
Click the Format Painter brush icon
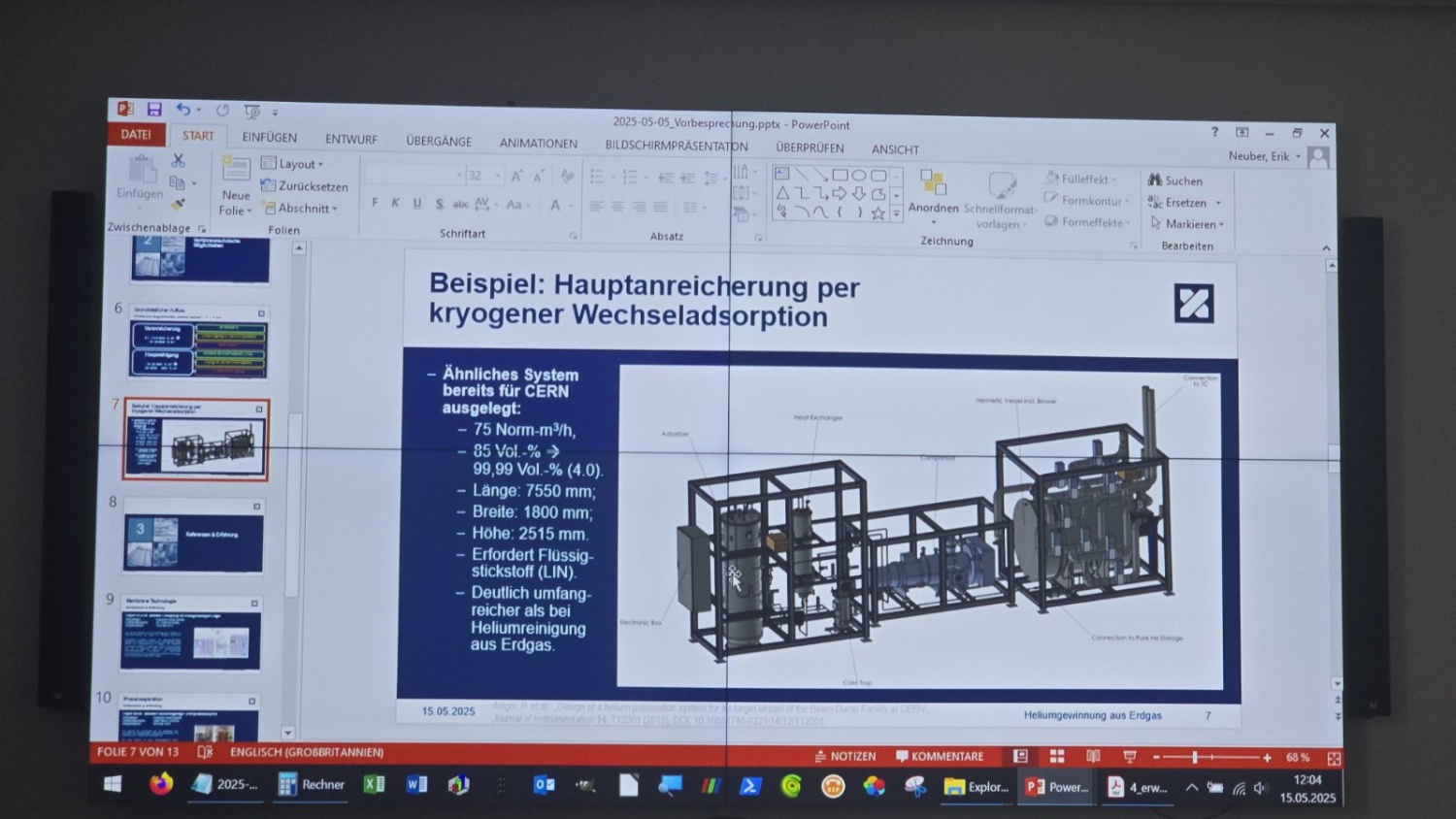tap(178, 204)
